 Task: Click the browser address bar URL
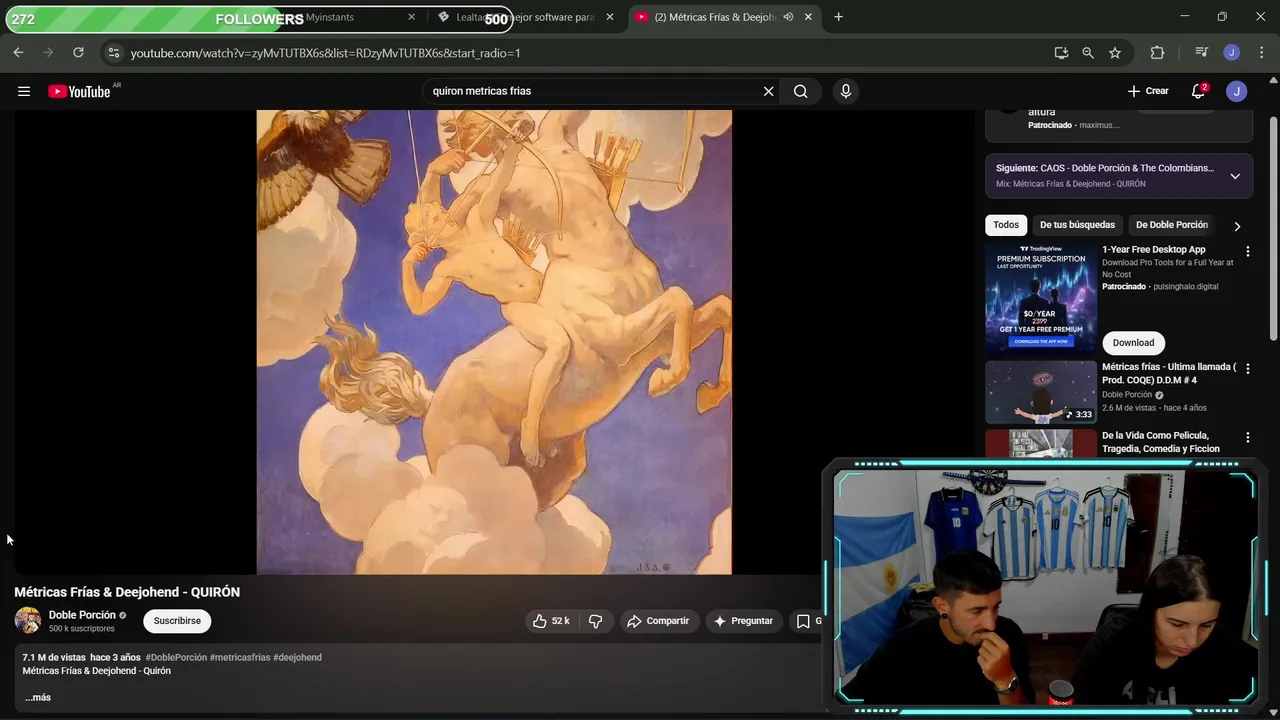tap(325, 53)
